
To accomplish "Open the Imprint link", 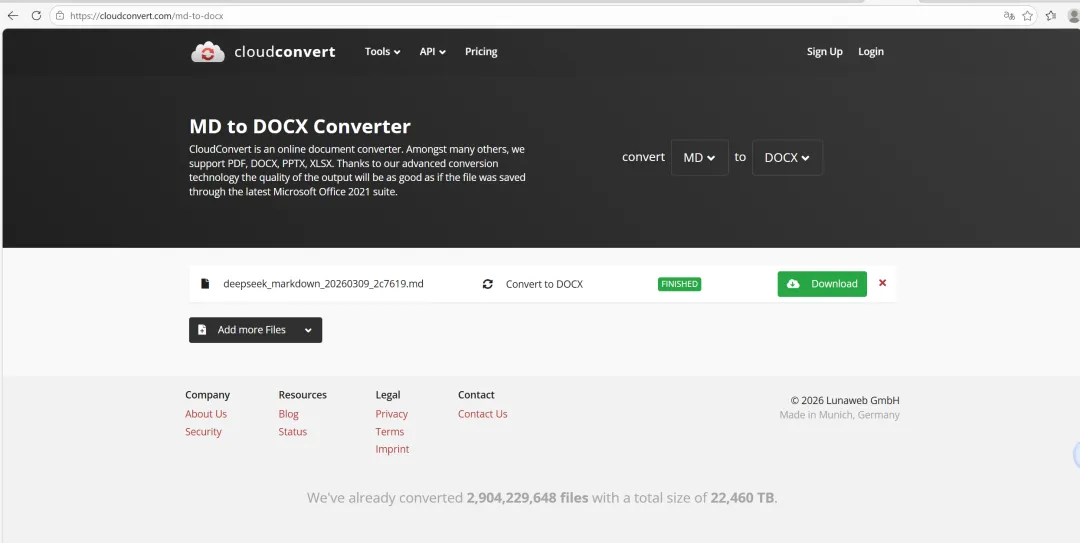I will (392, 449).
